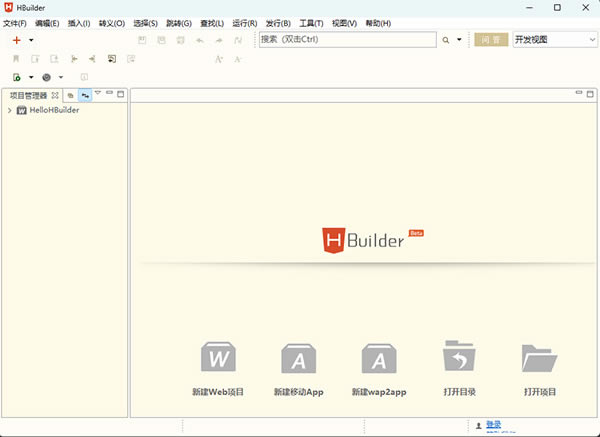Open the 文件(F) menu

click(16, 22)
